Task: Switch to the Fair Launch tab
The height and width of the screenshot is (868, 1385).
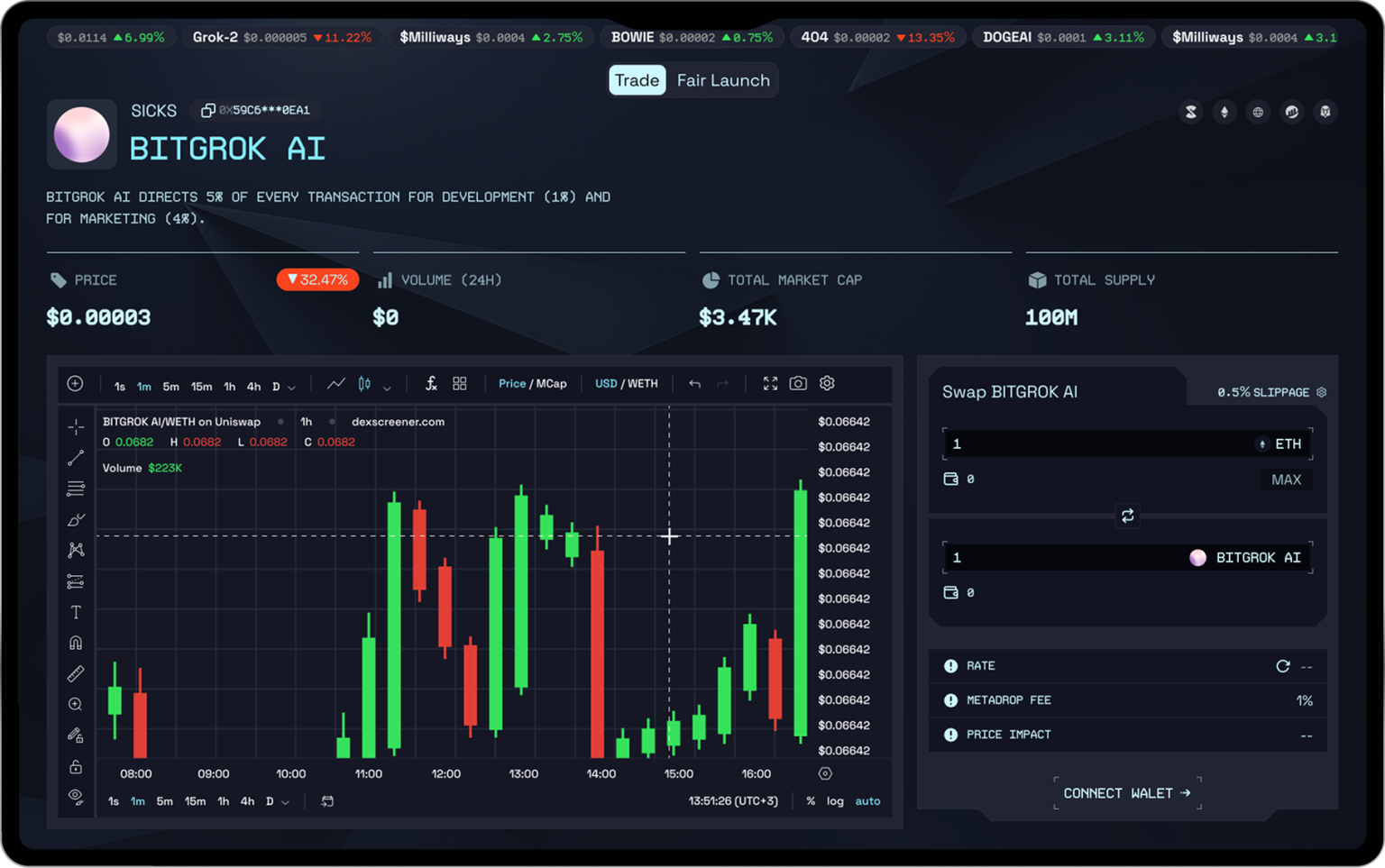Action: [x=723, y=80]
